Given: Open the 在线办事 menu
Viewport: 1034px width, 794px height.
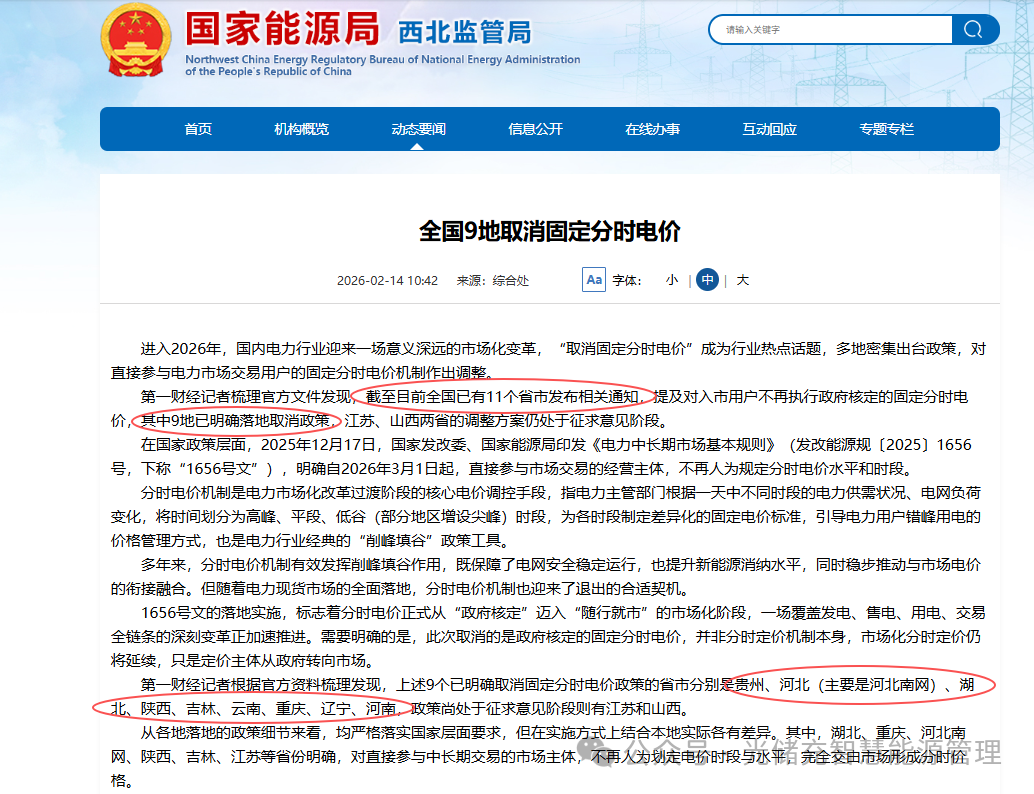Looking at the screenshot, I should click(652, 129).
